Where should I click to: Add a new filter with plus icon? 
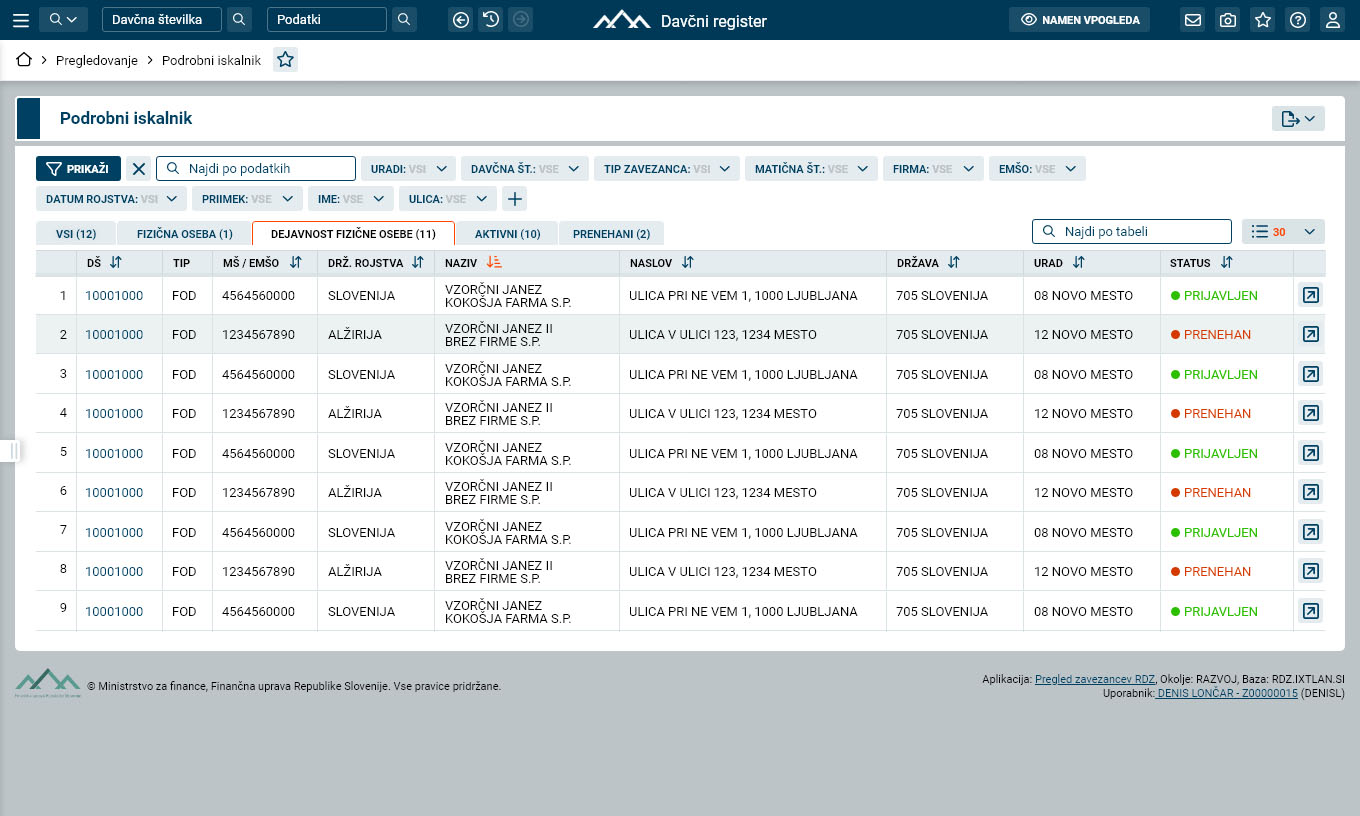tap(514, 199)
